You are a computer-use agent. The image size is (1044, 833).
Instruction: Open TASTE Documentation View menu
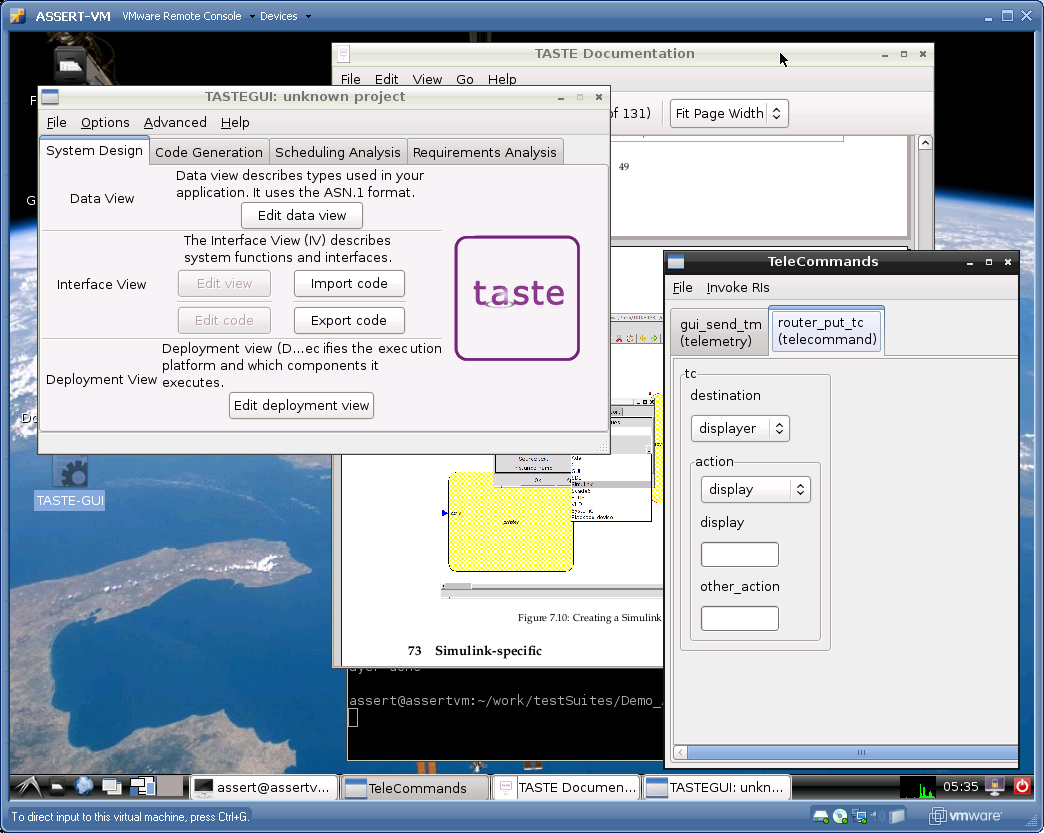(x=427, y=79)
